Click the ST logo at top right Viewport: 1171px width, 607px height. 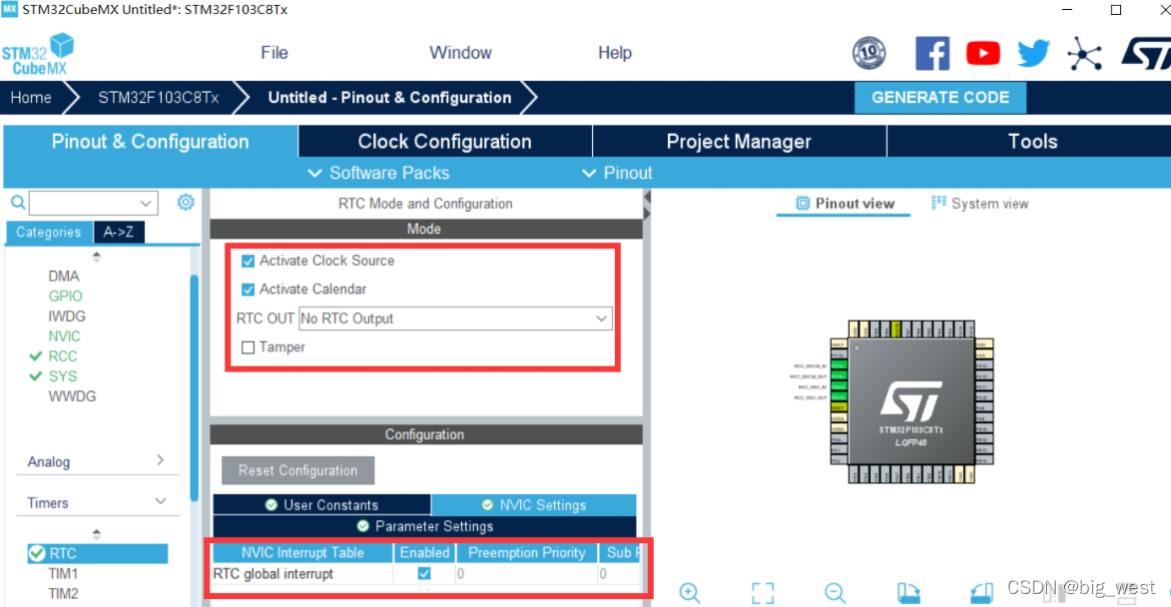[x=1146, y=54]
